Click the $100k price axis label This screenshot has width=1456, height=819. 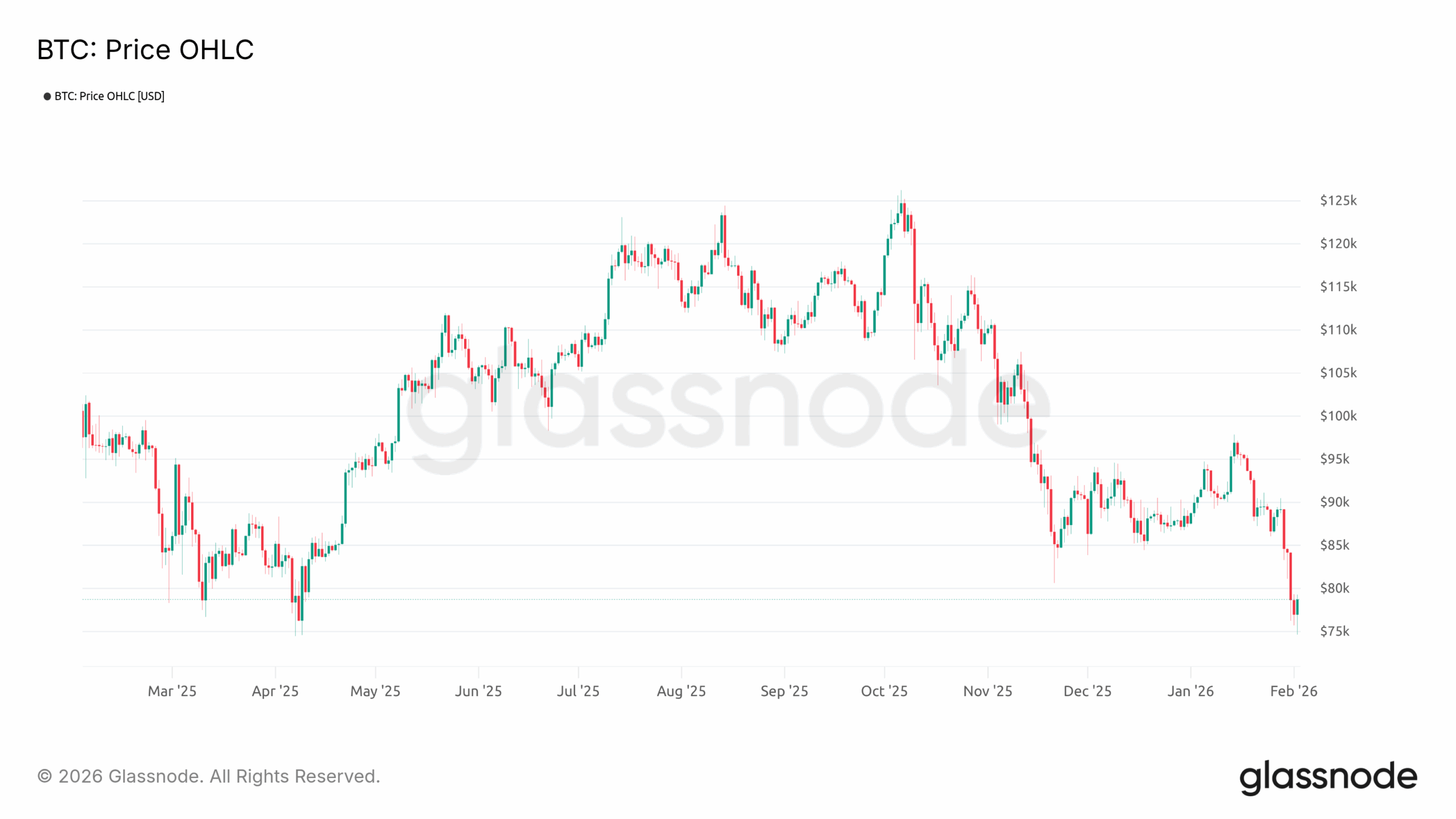coord(1338,416)
